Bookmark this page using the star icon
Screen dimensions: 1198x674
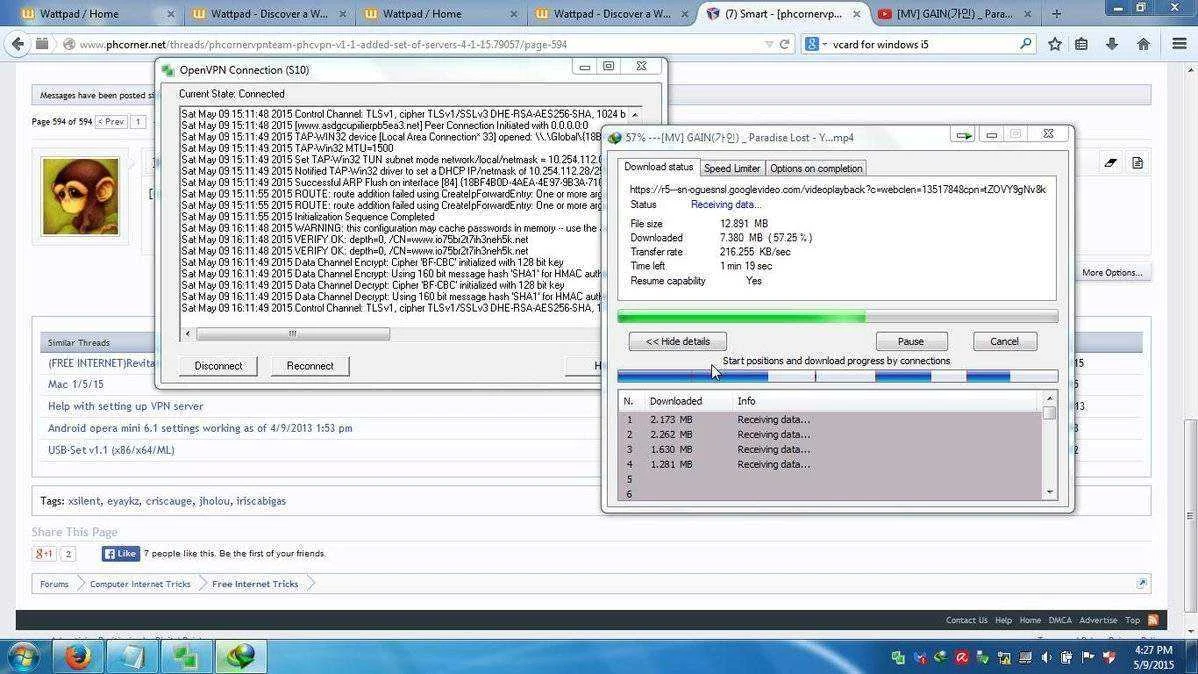tap(1054, 44)
